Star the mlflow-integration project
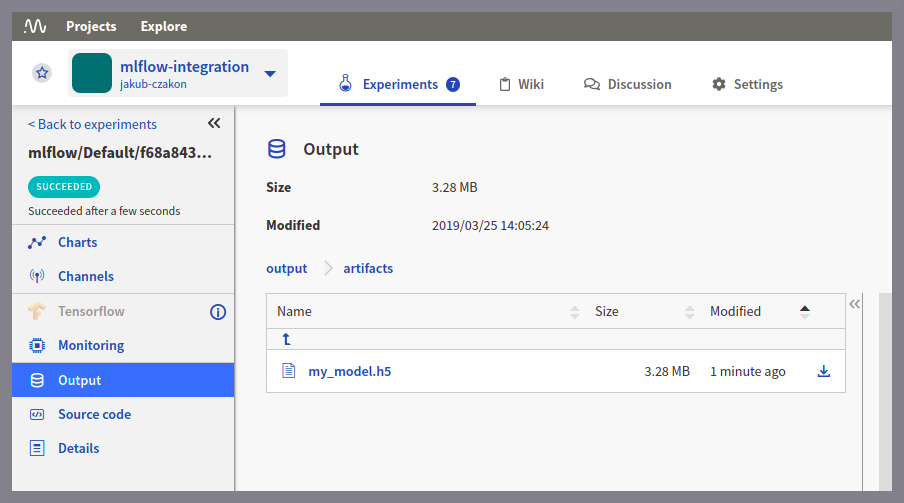The width and height of the screenshot is (904, 503). pos(42,73)
